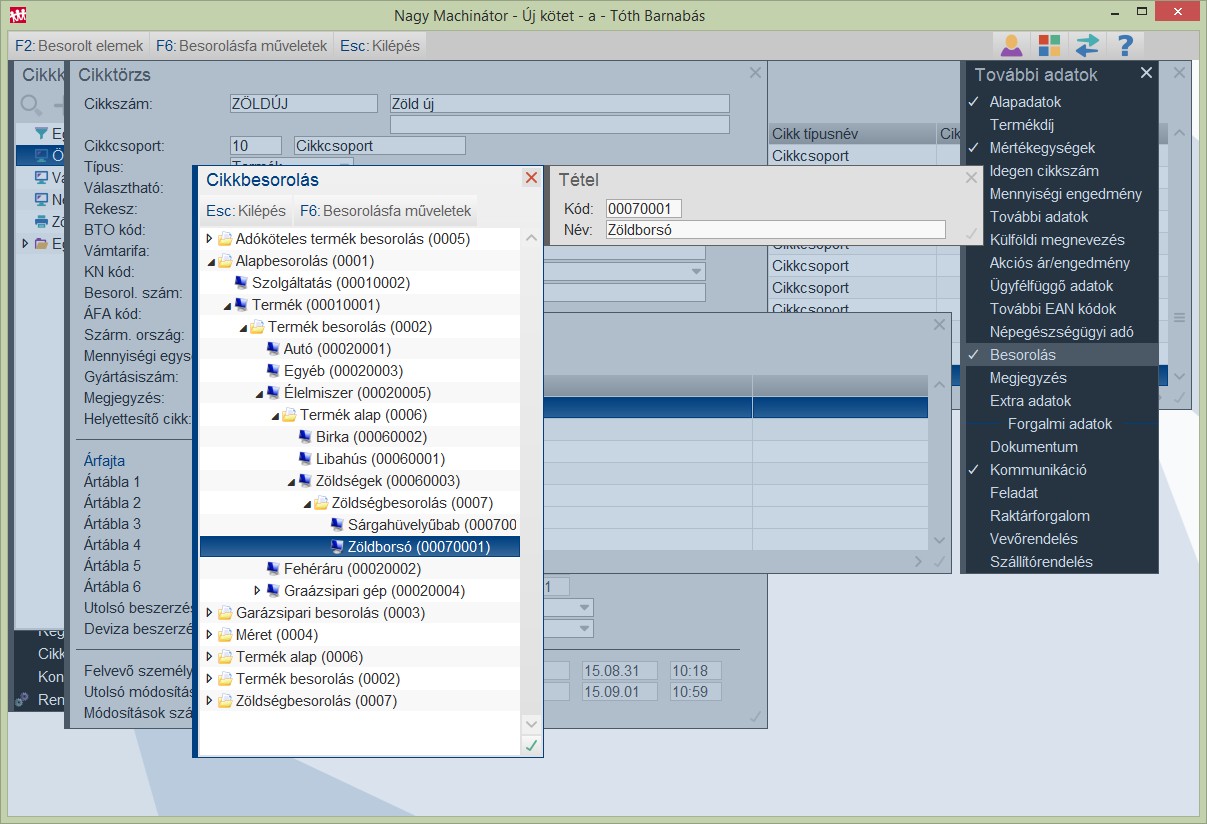
Task: Click the swap arrows icon in toolbar
Action: (x=1087, y=46)
